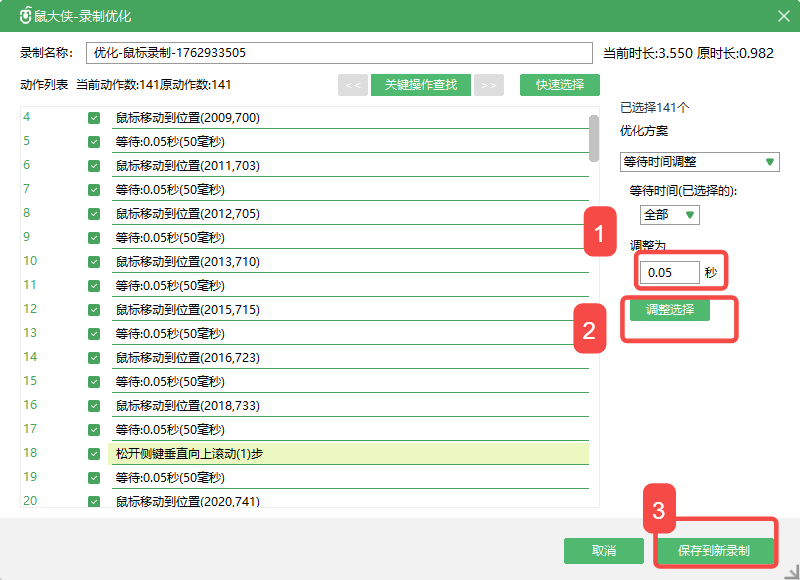The image size is (800, 580).
Task: Open the 等待时间调整 optimization dropdown
Action: click(699, 162)
